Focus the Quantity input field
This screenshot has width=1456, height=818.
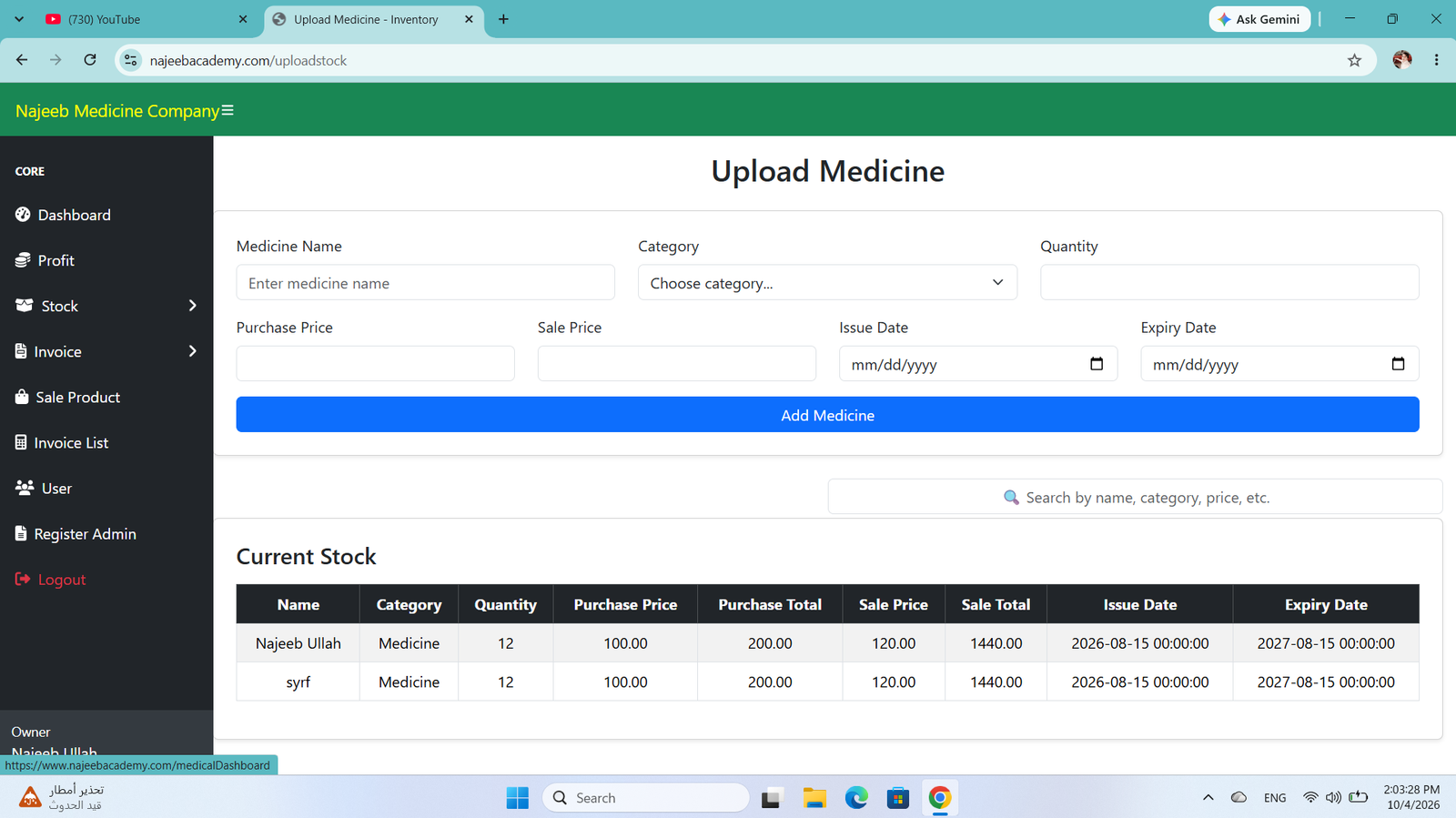[1229, 283]
